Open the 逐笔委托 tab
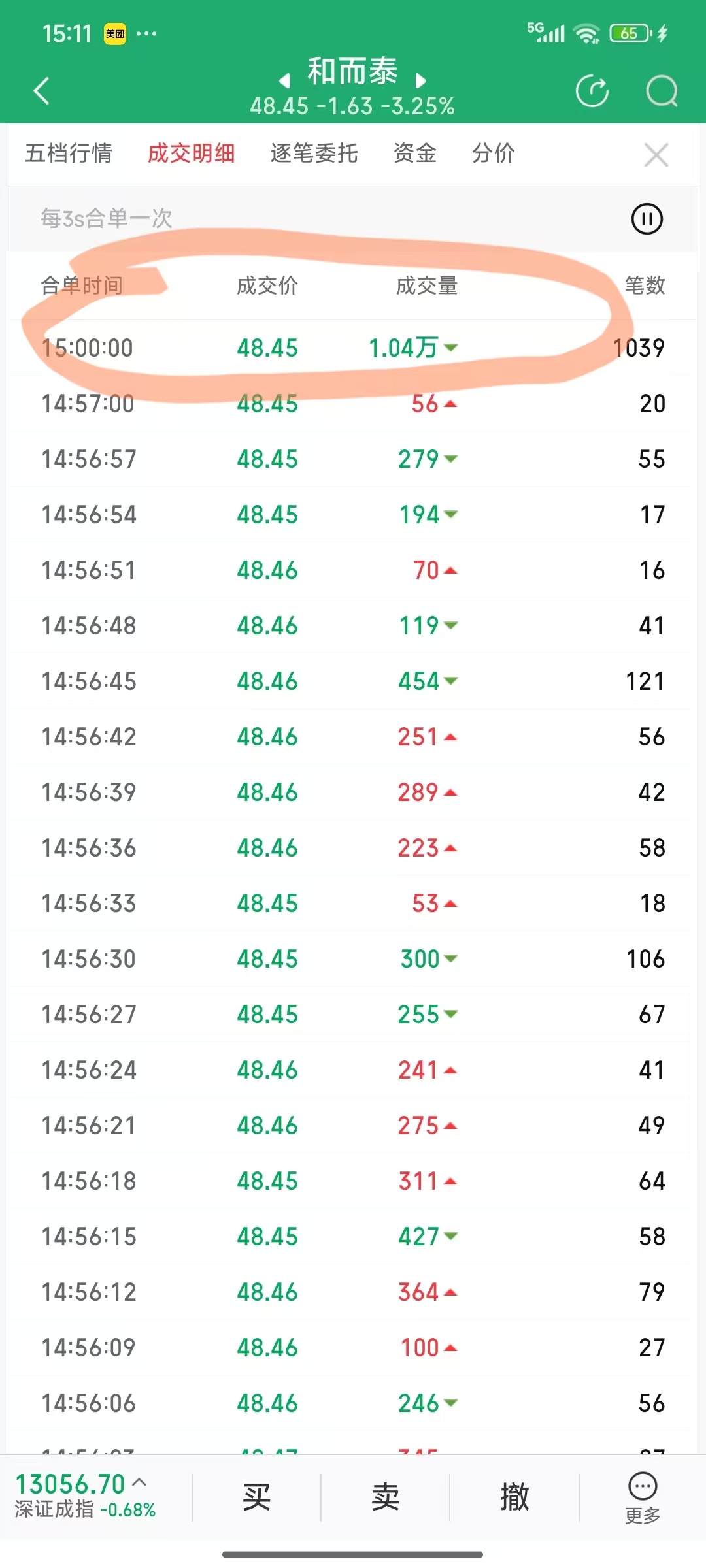 (x=314, y=154)
